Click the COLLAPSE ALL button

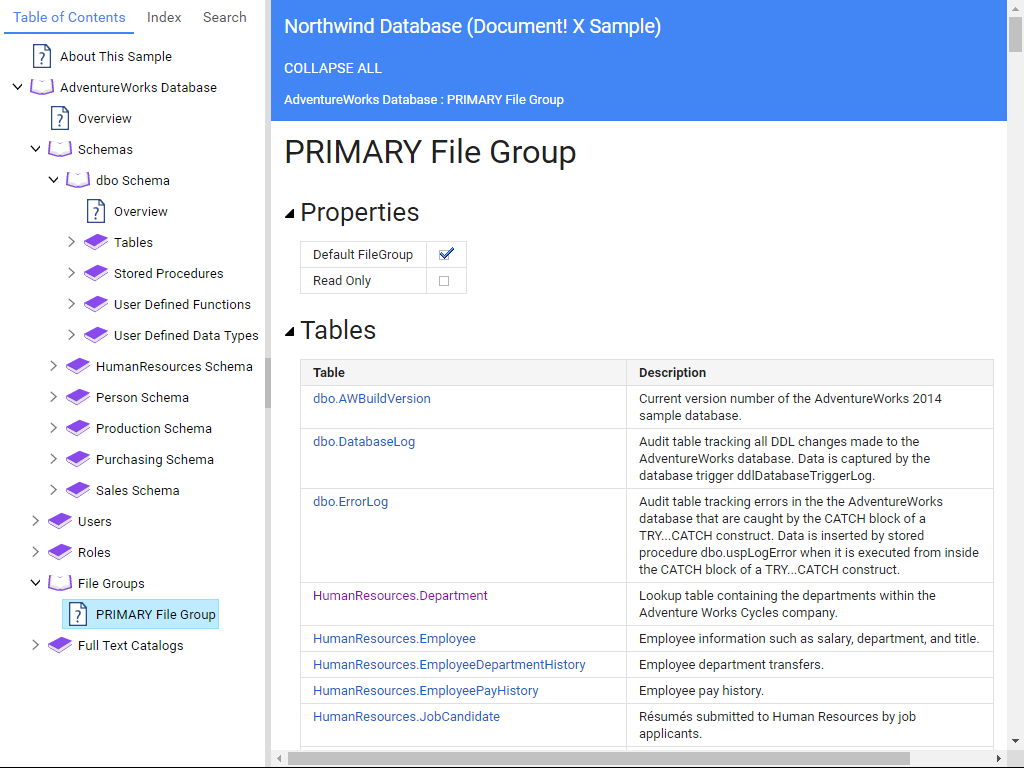333,68
